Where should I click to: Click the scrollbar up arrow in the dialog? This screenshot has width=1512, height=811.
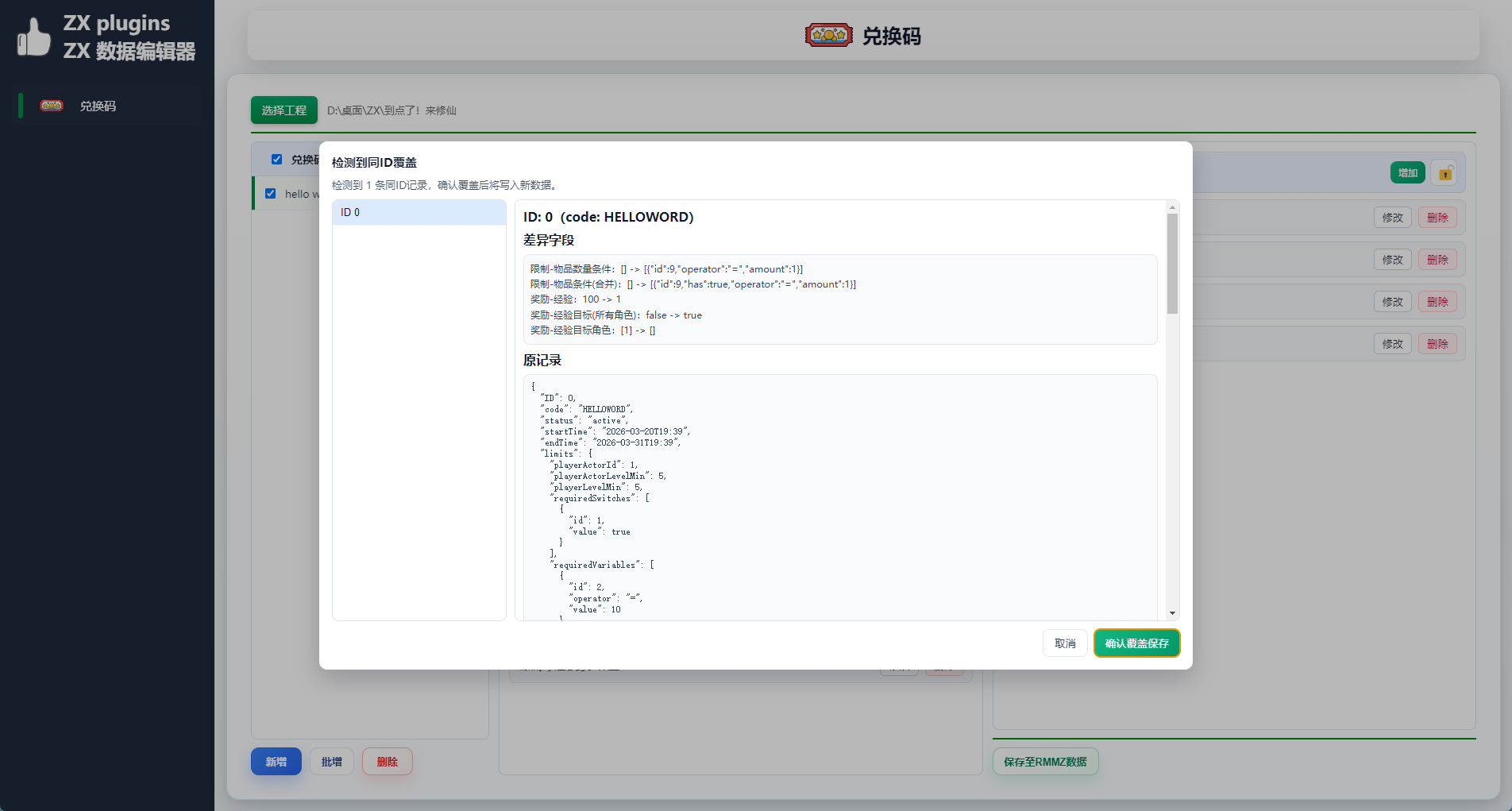pyautogui.click(x=1172, y=207)
